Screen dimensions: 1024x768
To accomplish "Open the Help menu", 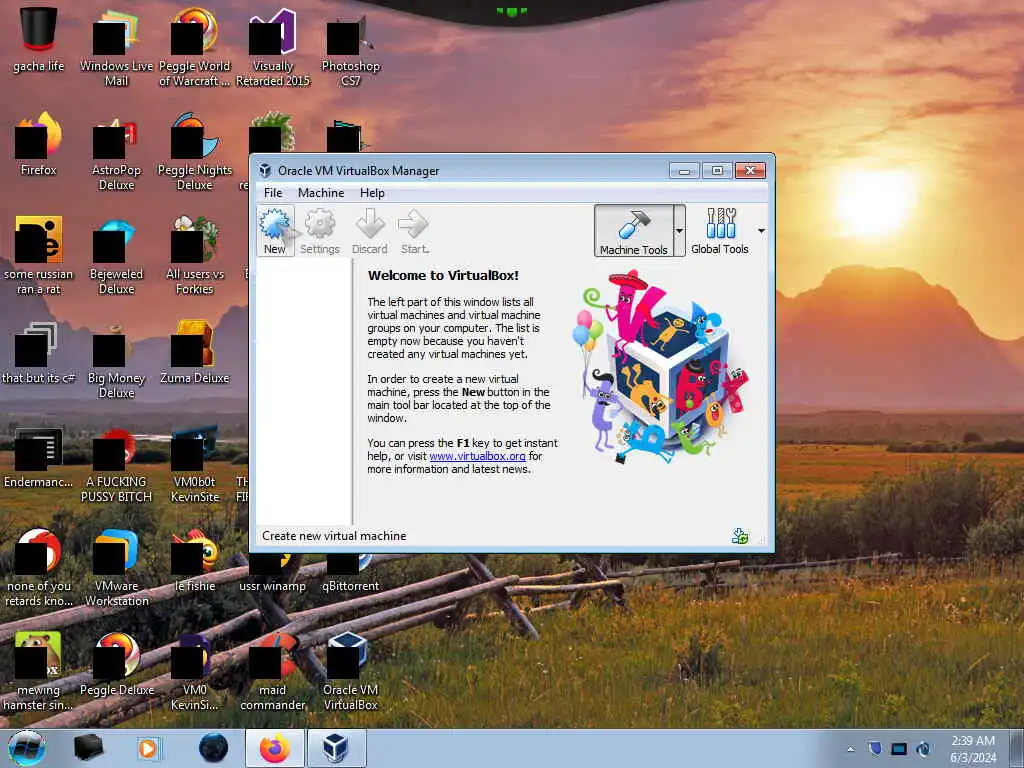I will (372, 193).
